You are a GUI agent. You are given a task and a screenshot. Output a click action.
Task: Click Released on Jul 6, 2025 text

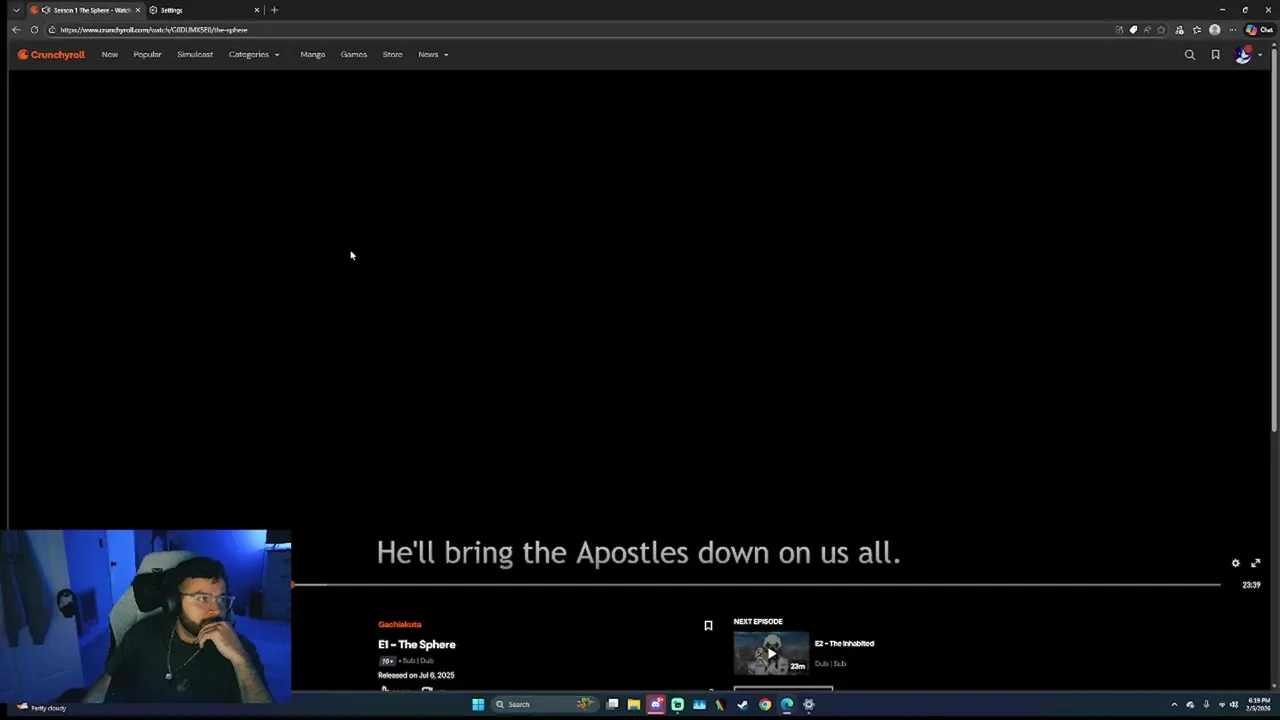pyautogui.click(x=416, y=676)
